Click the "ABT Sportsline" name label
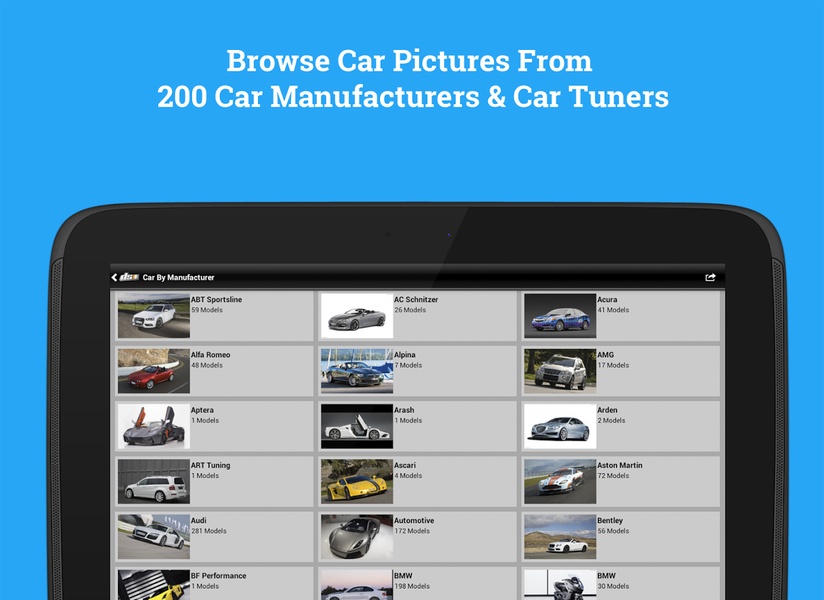The height and width of the screenshot is (600, 824). click(217, 299)
